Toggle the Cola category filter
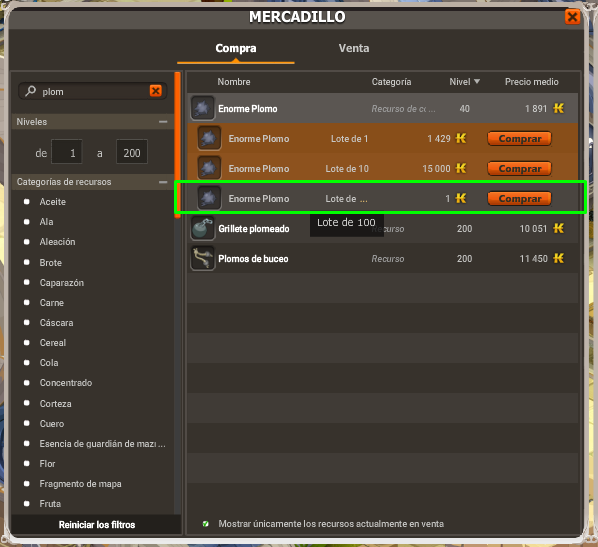 coord(27,363)
